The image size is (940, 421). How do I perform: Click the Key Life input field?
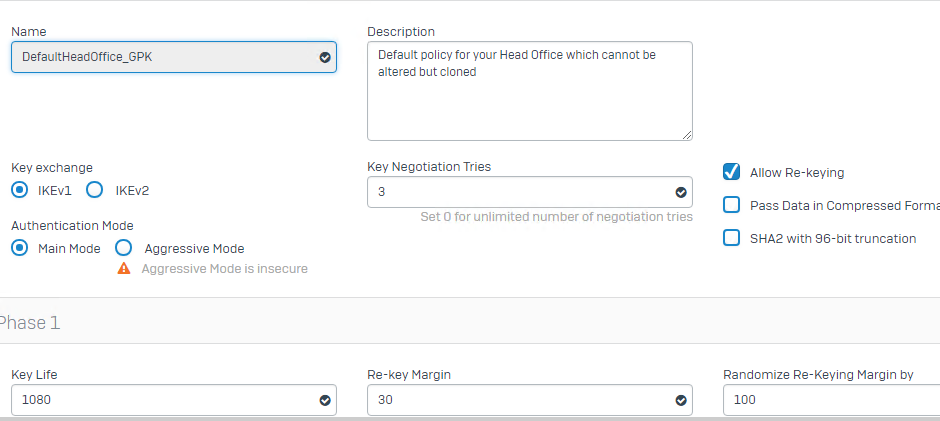click(x=174, y=400)
